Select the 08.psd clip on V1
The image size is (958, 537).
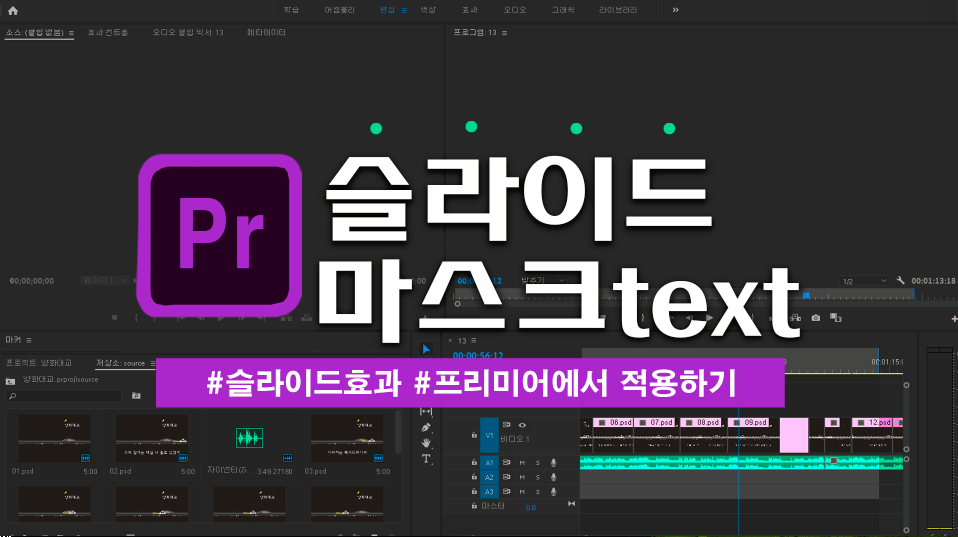(703, 436)
